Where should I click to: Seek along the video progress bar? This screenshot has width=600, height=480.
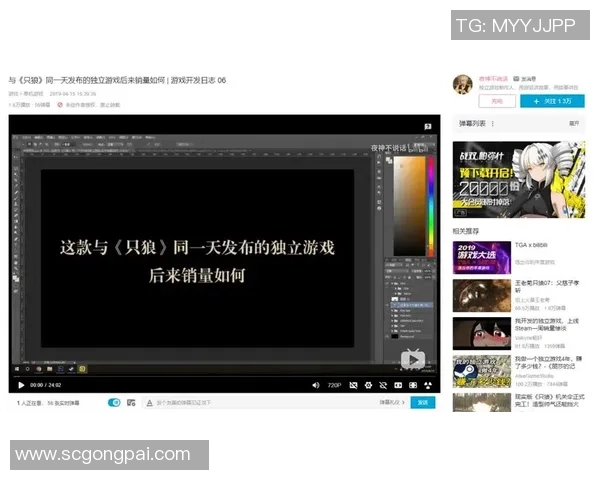click(x=224, y=376)
